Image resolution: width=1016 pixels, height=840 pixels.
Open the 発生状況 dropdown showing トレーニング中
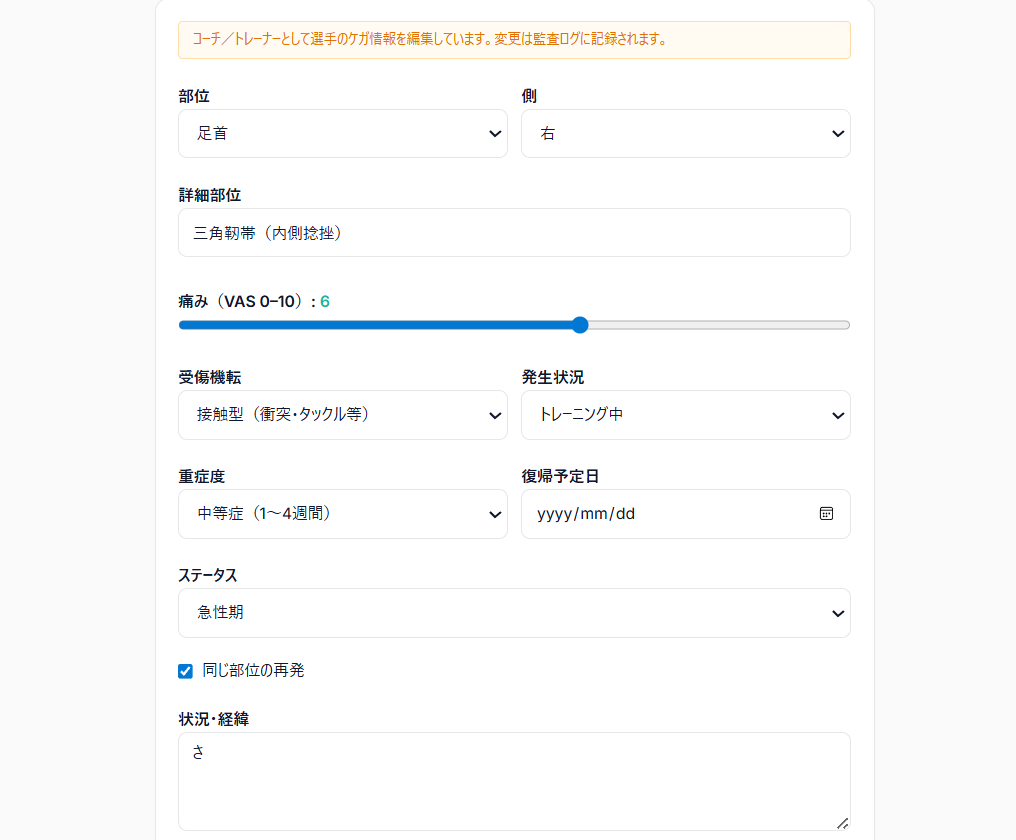pyautogui.click(x=686, y=415)
